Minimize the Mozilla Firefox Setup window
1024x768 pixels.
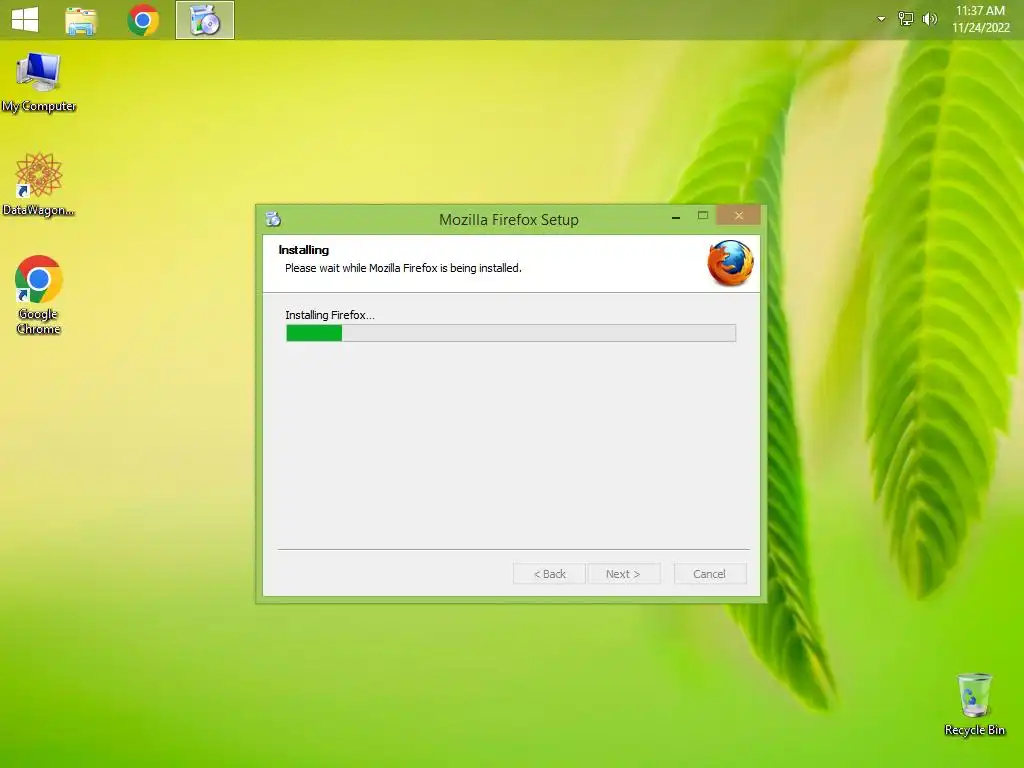(x=676, y=216)
